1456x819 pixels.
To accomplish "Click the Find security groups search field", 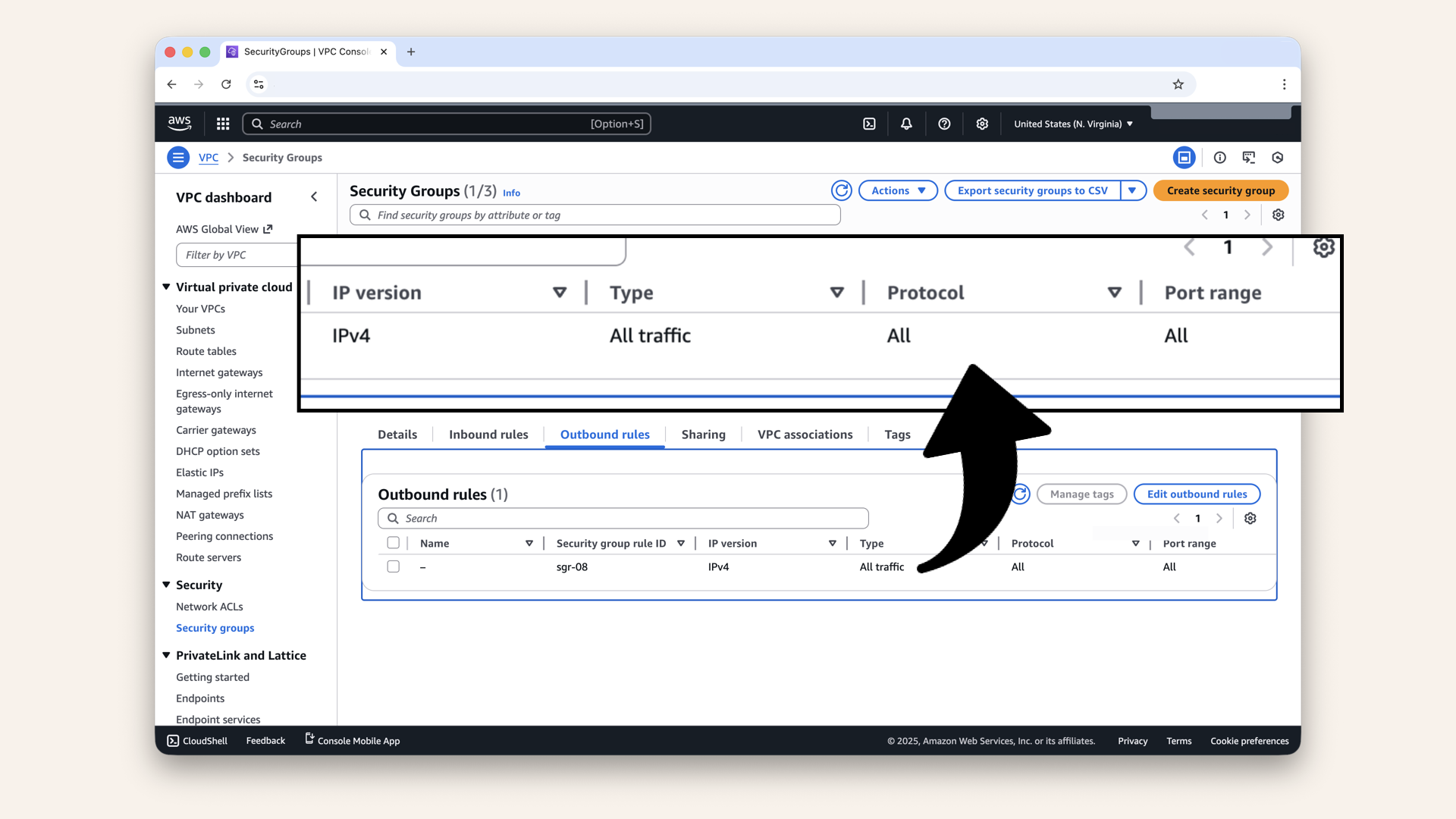I will click(x=595, y=215).
